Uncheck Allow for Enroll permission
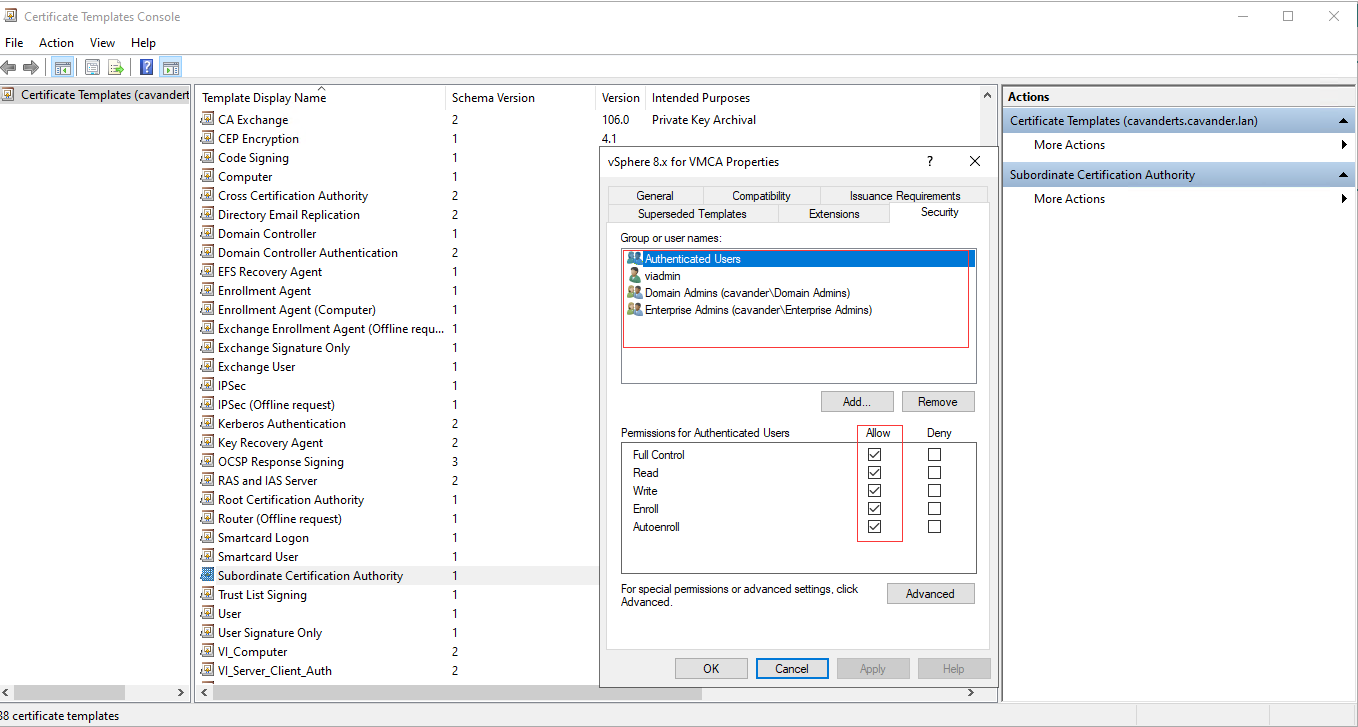The image size is (1358, 727). click(875, 509)
